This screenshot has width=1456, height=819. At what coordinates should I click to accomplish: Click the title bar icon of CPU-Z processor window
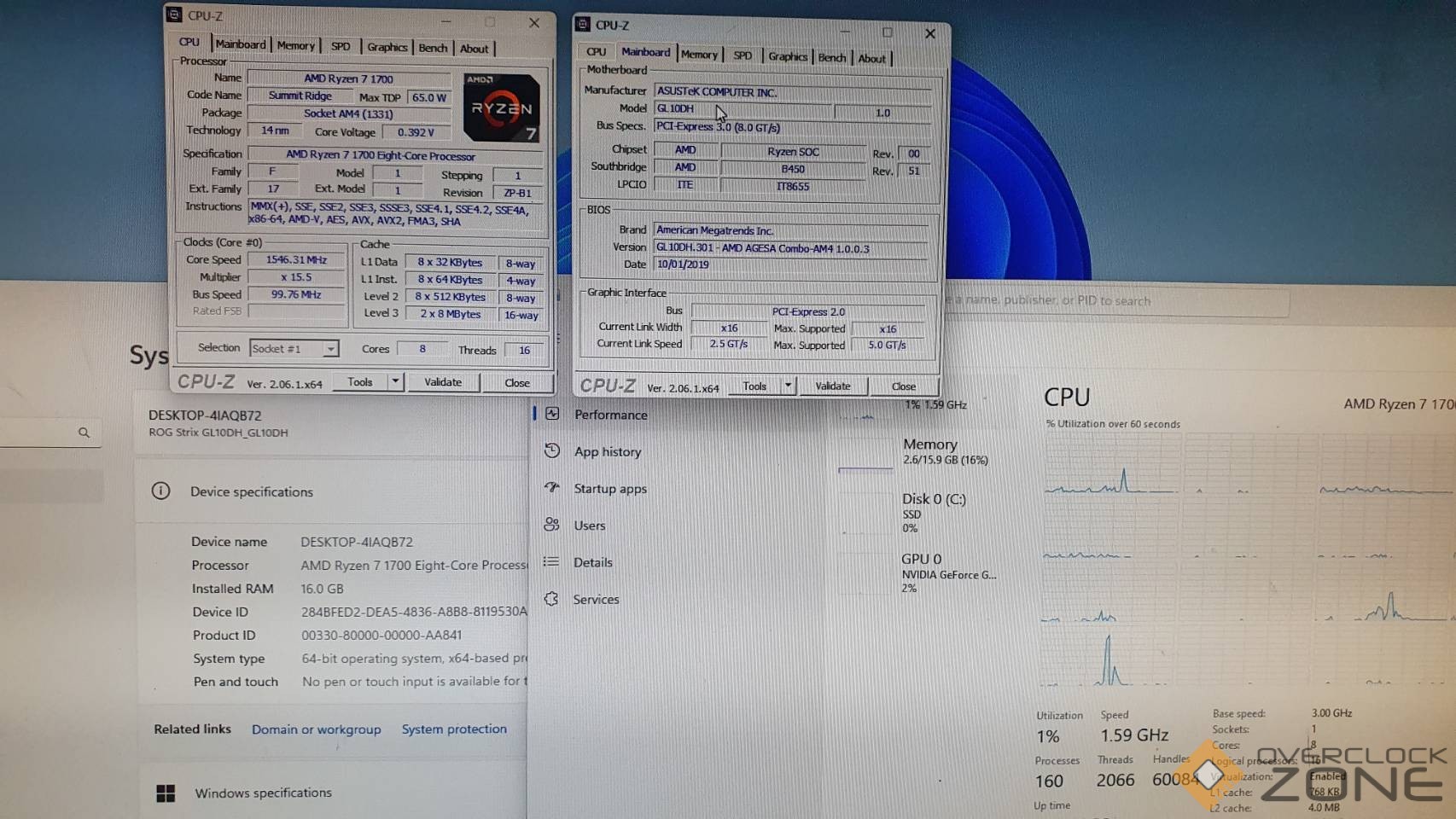[x=174, y=15]
